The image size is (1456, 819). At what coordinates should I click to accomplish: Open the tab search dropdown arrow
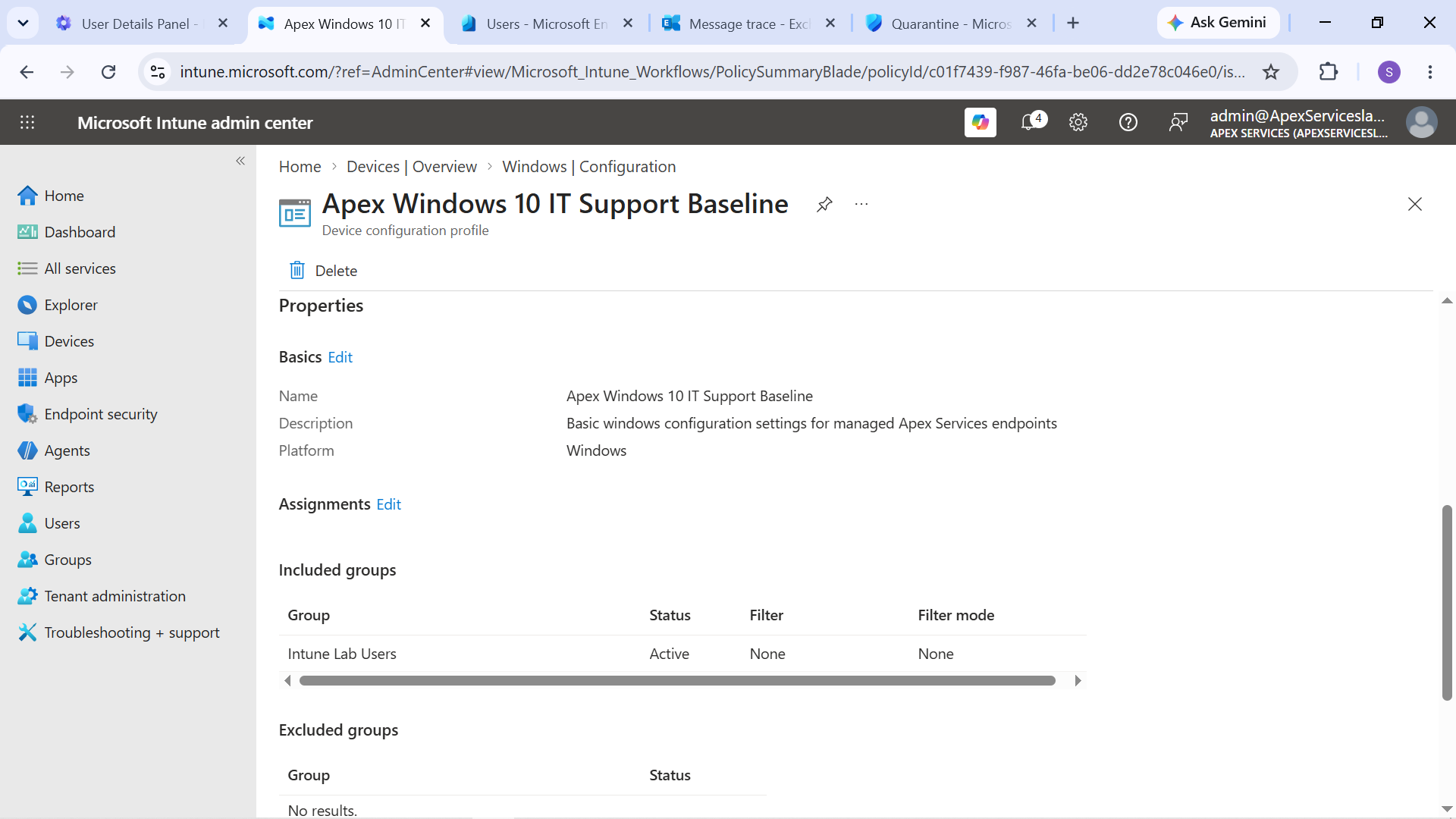click(23, 24)
